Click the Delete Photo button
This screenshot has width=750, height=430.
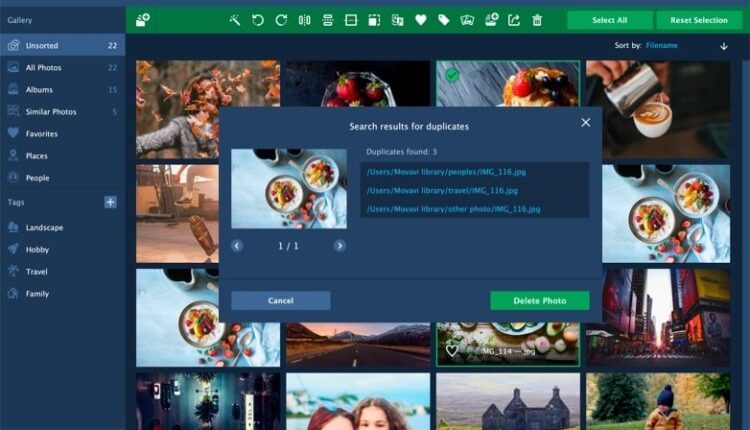coord(540,300)
